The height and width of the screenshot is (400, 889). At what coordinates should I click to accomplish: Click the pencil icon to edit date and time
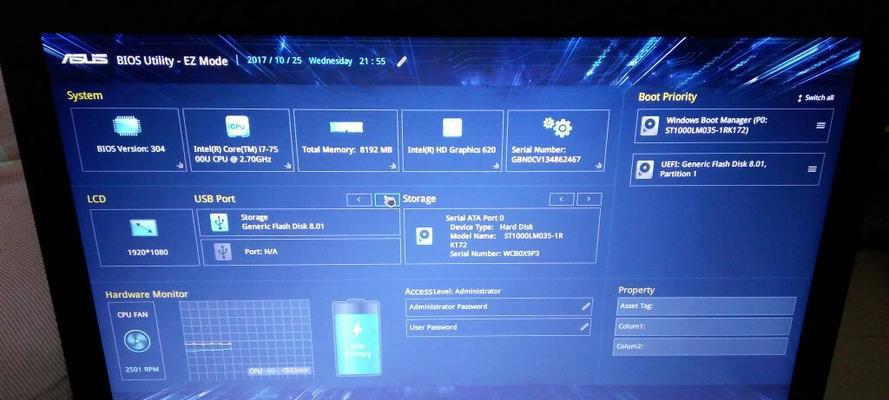click(x=401, y=61)
